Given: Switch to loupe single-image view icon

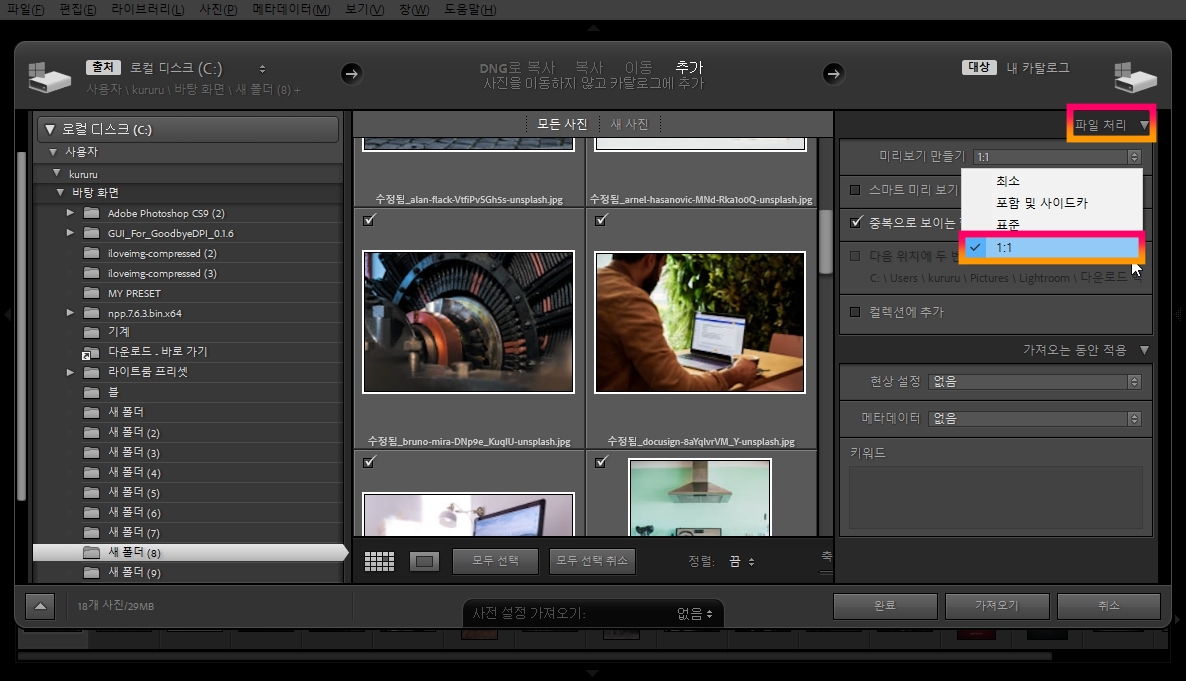Looking at the screenshot, I should (x=424, y=561).
